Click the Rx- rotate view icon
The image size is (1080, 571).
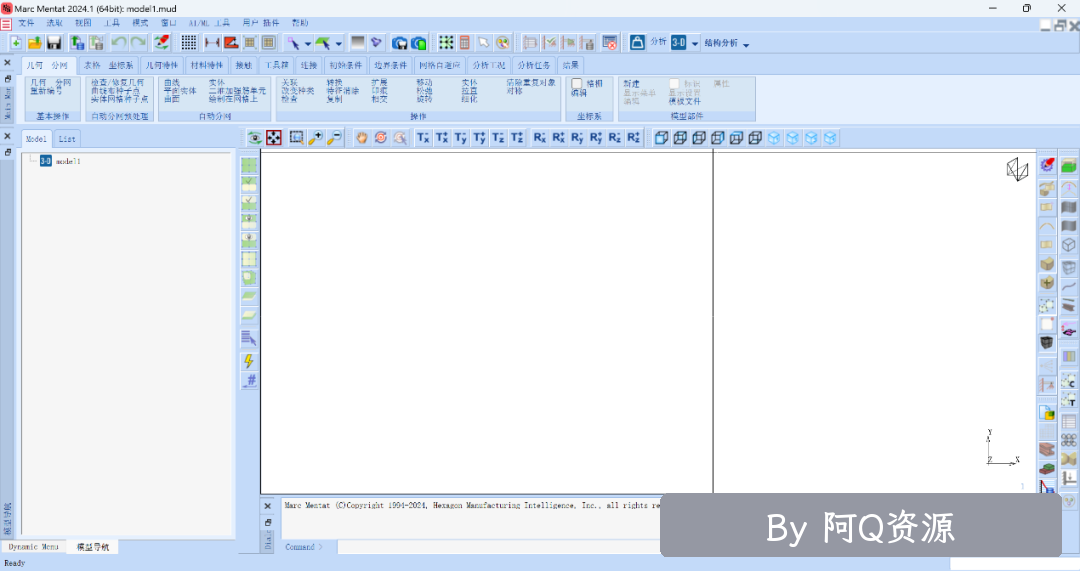click(540, 138)
